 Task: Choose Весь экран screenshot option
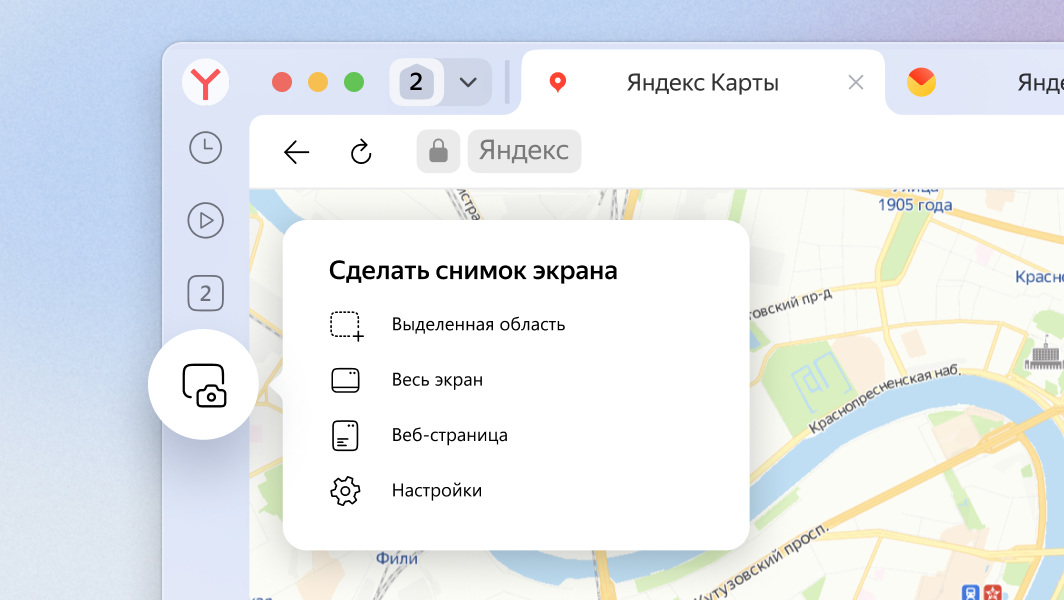pos(438,379)
